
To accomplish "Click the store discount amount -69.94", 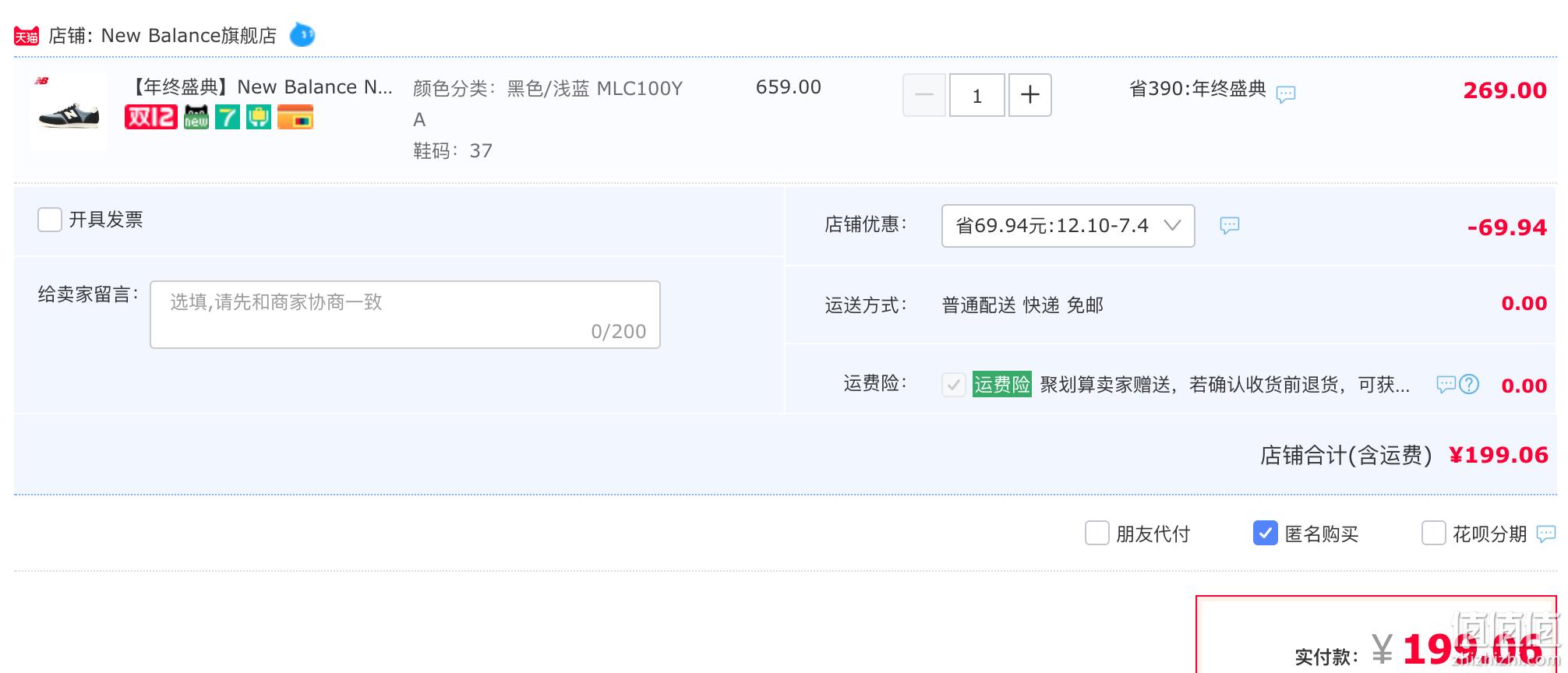I will click(x=1507, y=227).
